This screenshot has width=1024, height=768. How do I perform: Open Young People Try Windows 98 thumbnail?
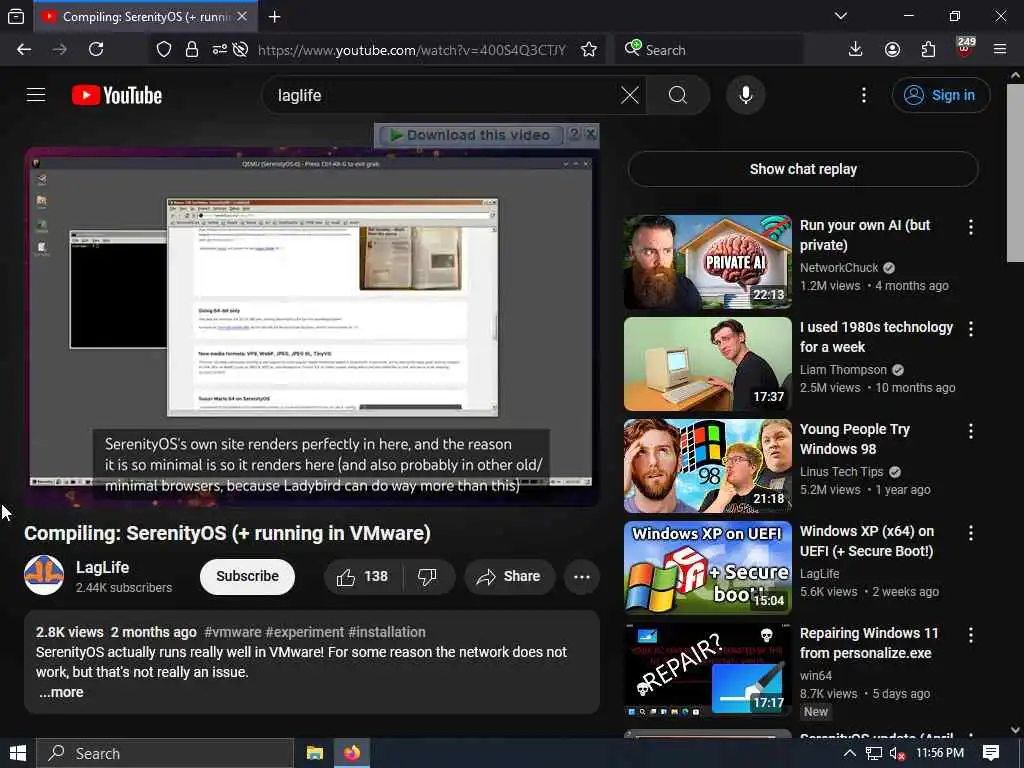point(708,466)
